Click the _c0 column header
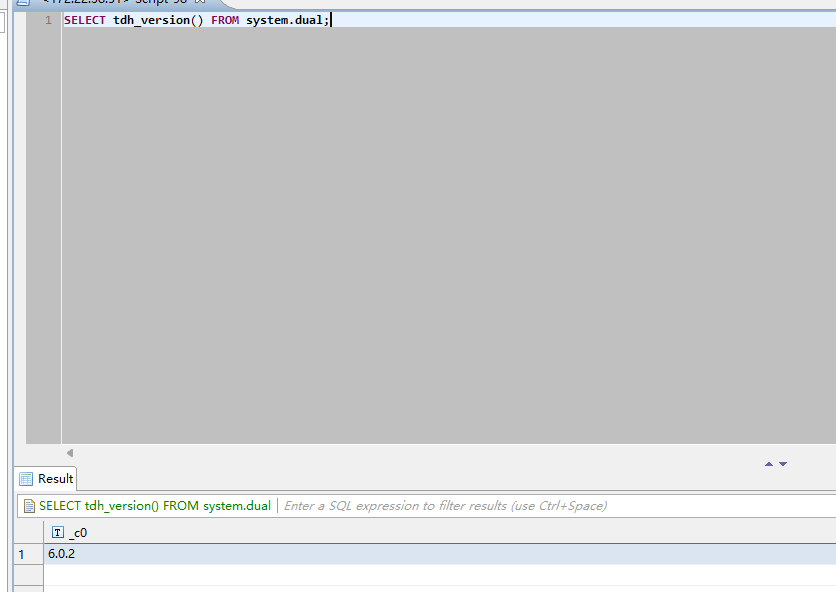 point(78,533)
